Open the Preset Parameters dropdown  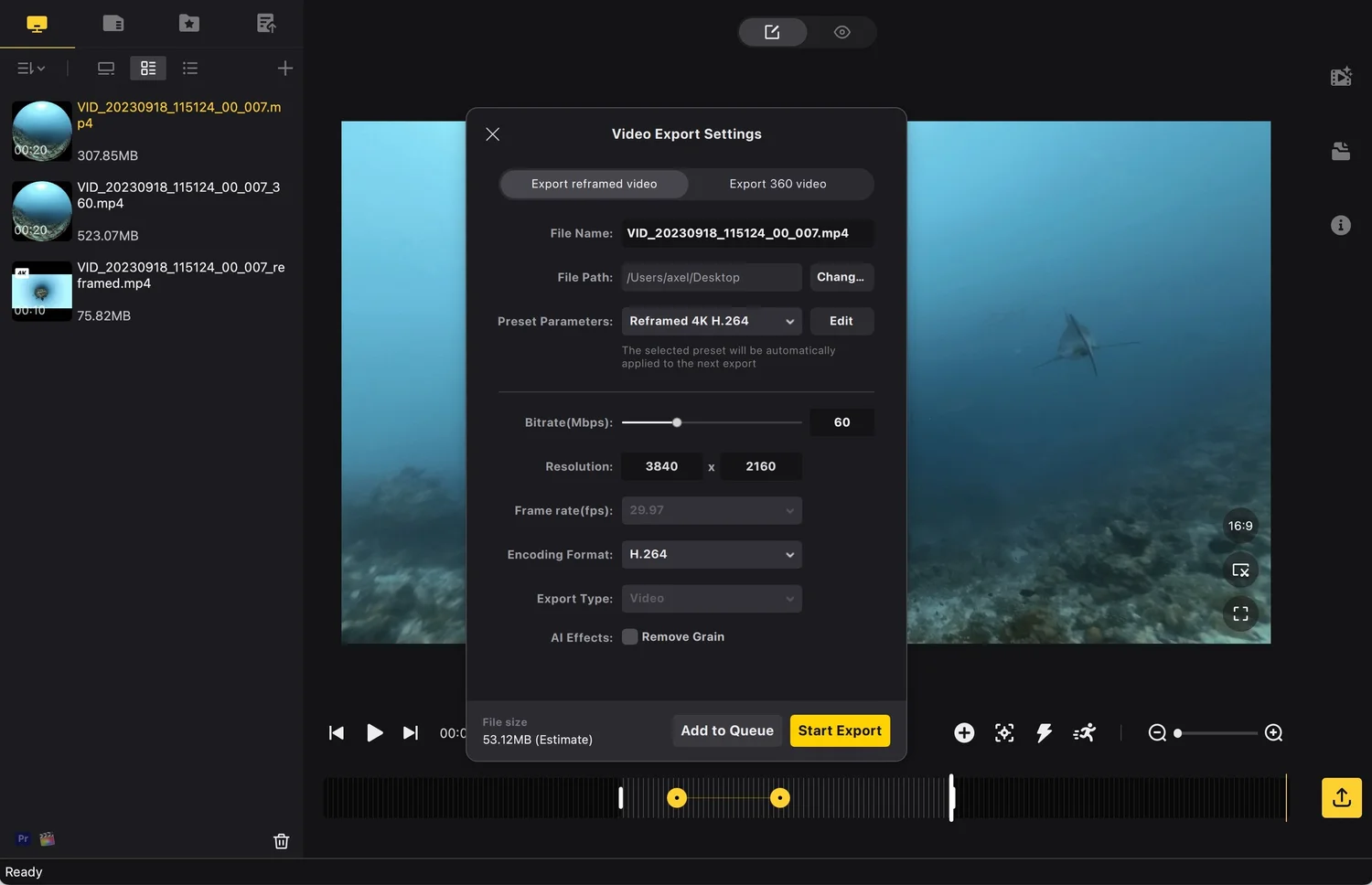point(712,321)
